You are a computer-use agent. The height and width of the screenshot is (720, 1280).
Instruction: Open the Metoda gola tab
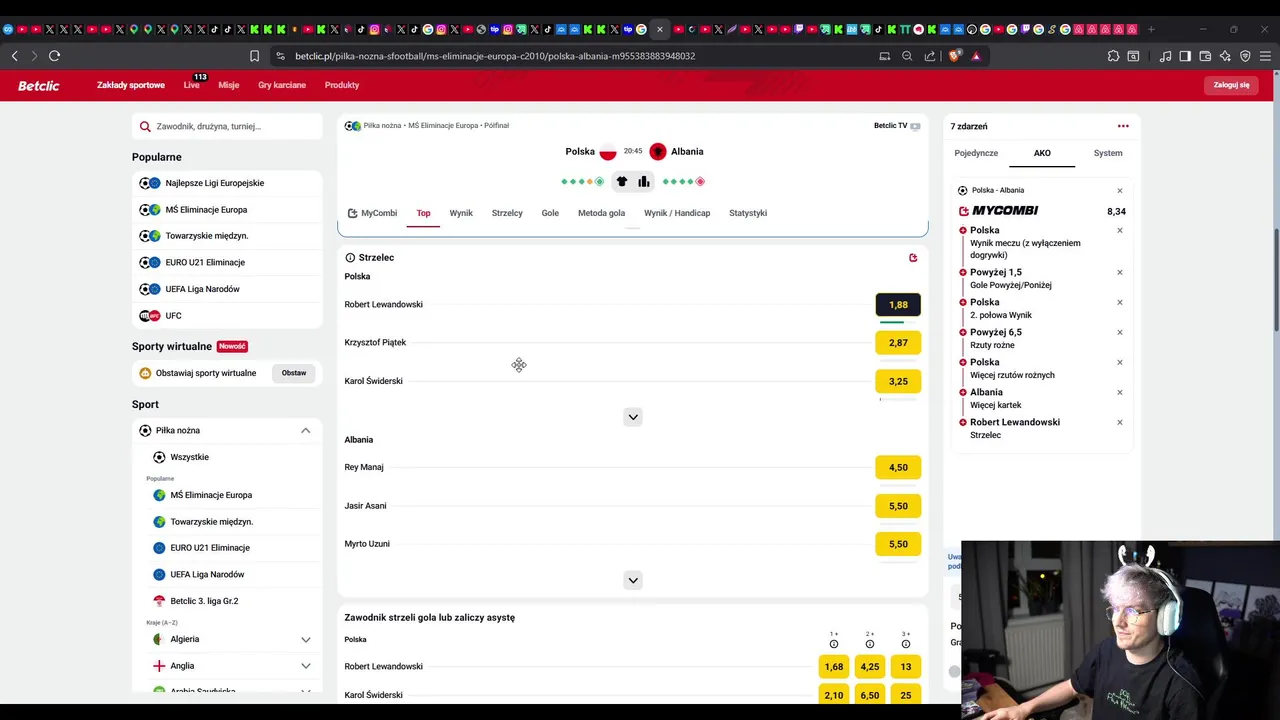point(601,213)
